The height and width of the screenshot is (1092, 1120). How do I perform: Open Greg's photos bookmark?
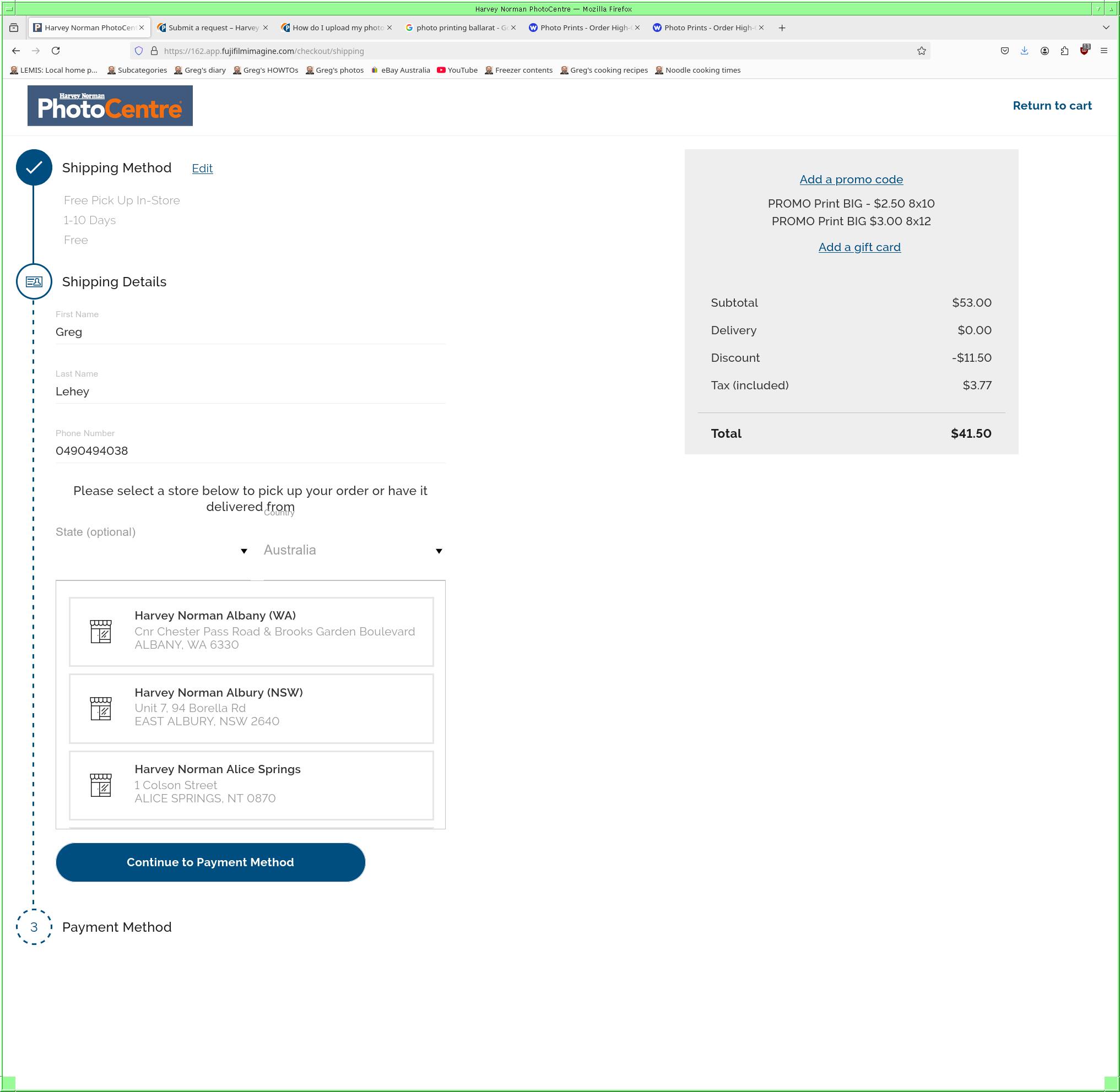click(335, 70)
